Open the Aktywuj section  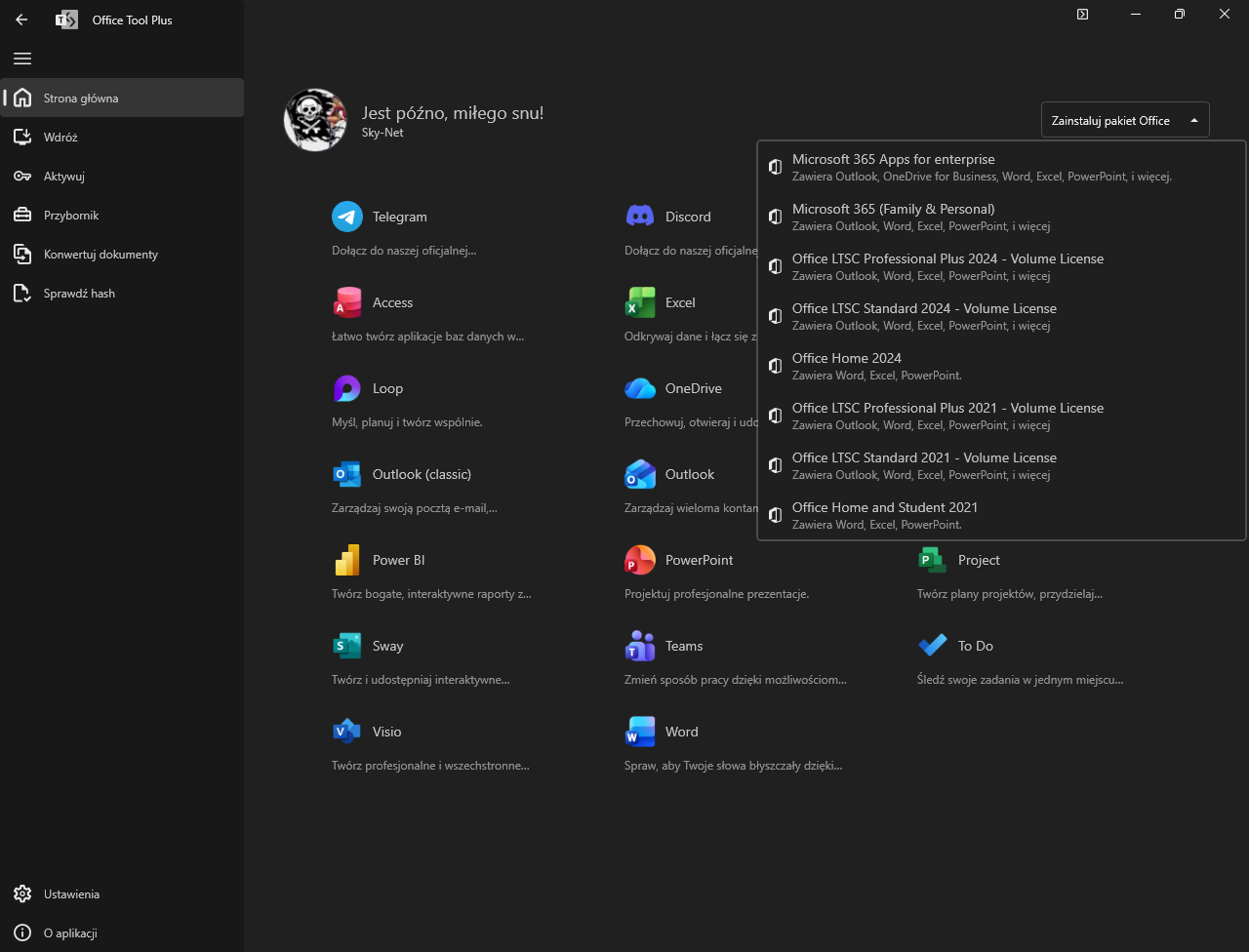pos(122,176)
